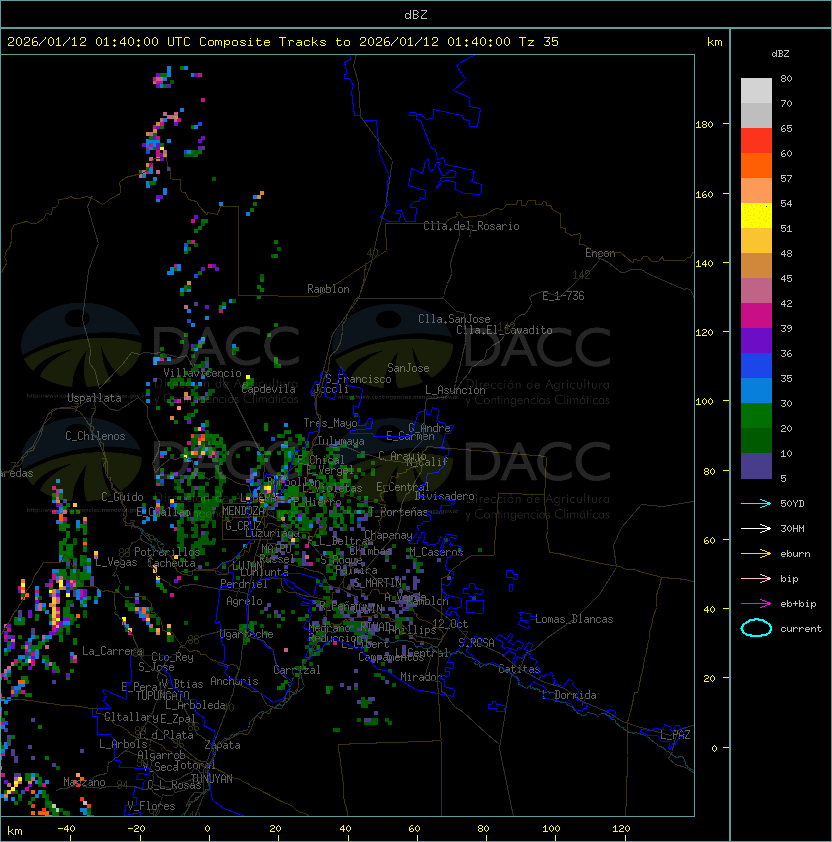832x842 pixels.
Task: Click the Tres_Mayo place label
Action: tap(330, 423)
